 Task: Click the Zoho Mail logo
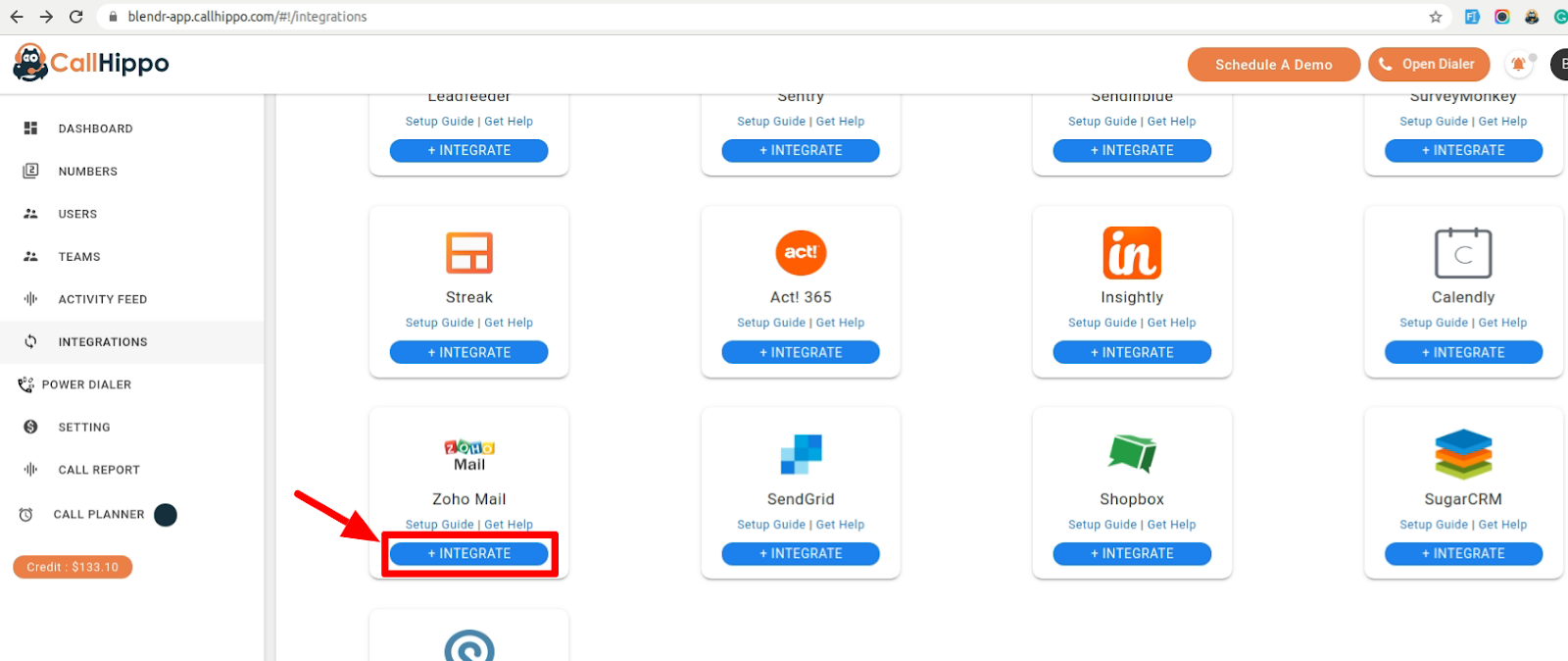(469, 455)
